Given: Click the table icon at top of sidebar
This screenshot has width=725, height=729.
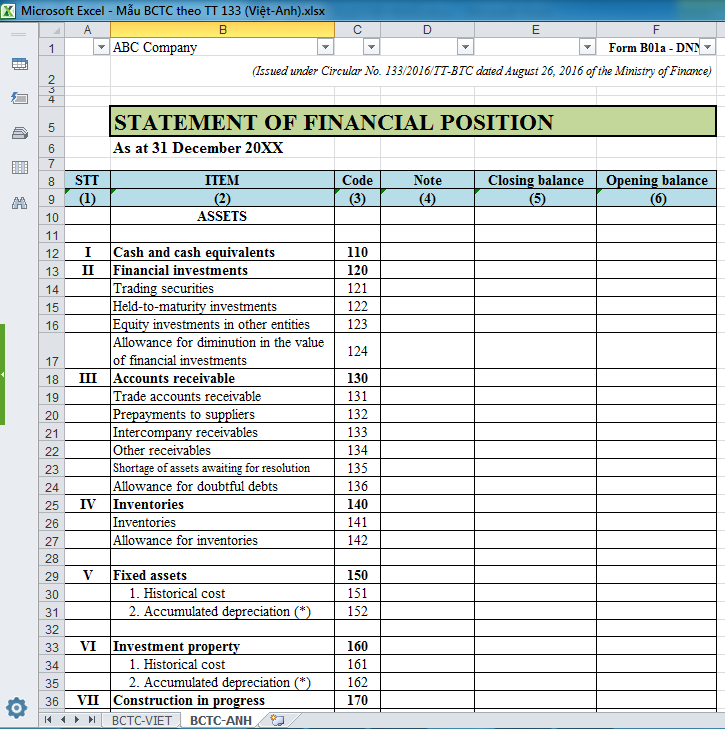Looking at the screenshot, I should point(19,64).
